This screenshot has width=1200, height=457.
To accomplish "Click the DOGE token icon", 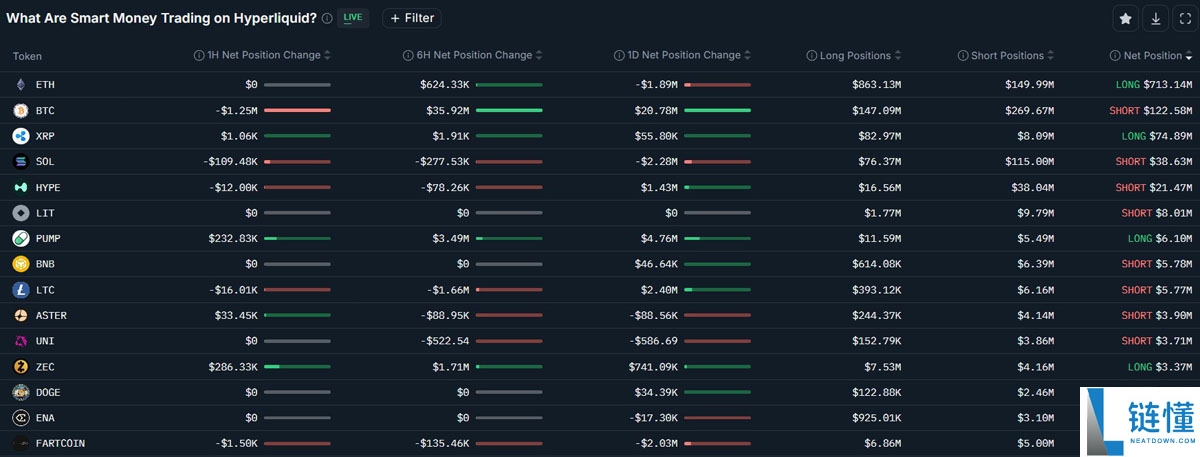I will (20, 392).
